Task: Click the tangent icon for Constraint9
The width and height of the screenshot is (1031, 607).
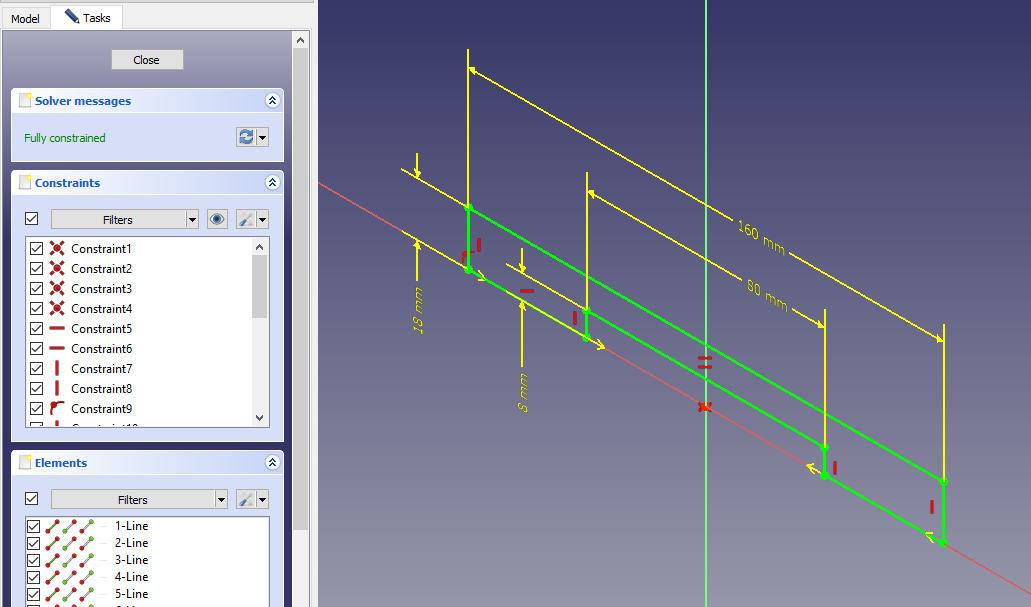Action: tap(57, 409)
